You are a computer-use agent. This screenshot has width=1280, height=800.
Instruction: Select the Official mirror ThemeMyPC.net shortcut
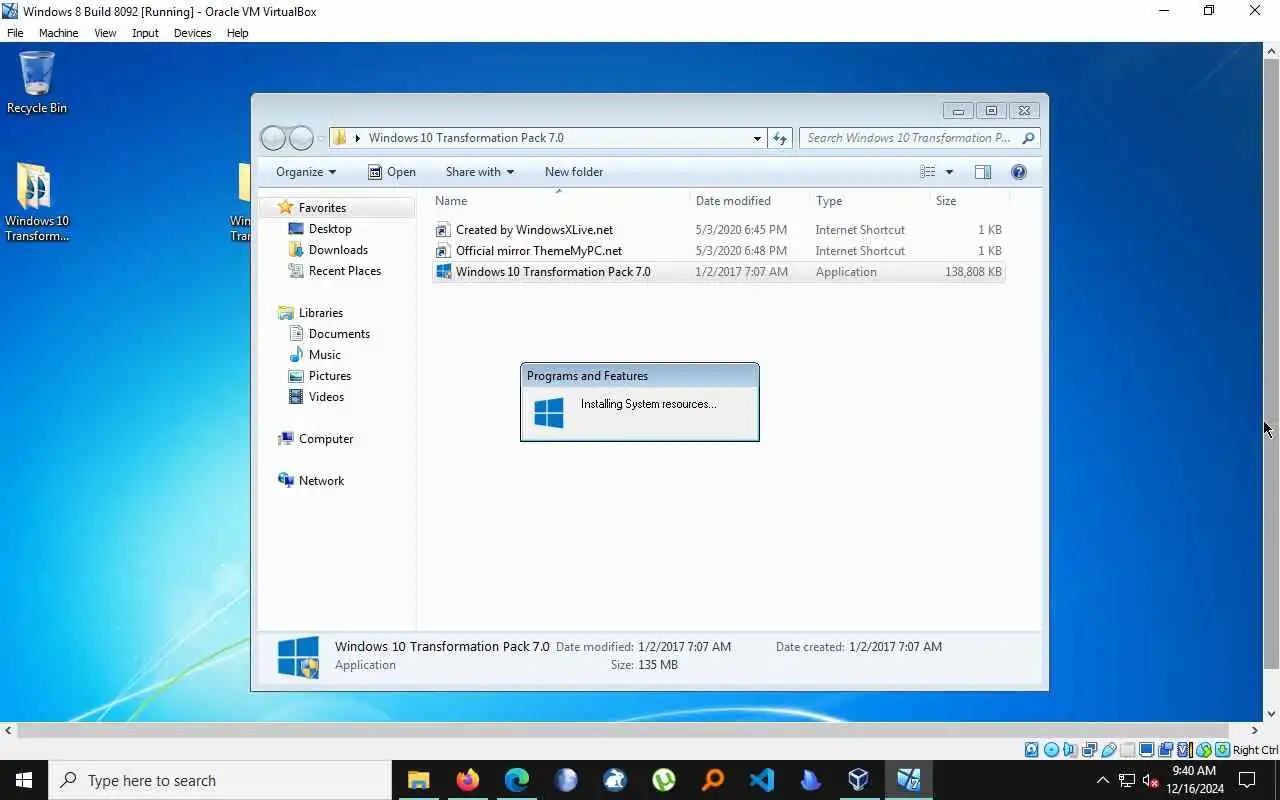point(539,251)
